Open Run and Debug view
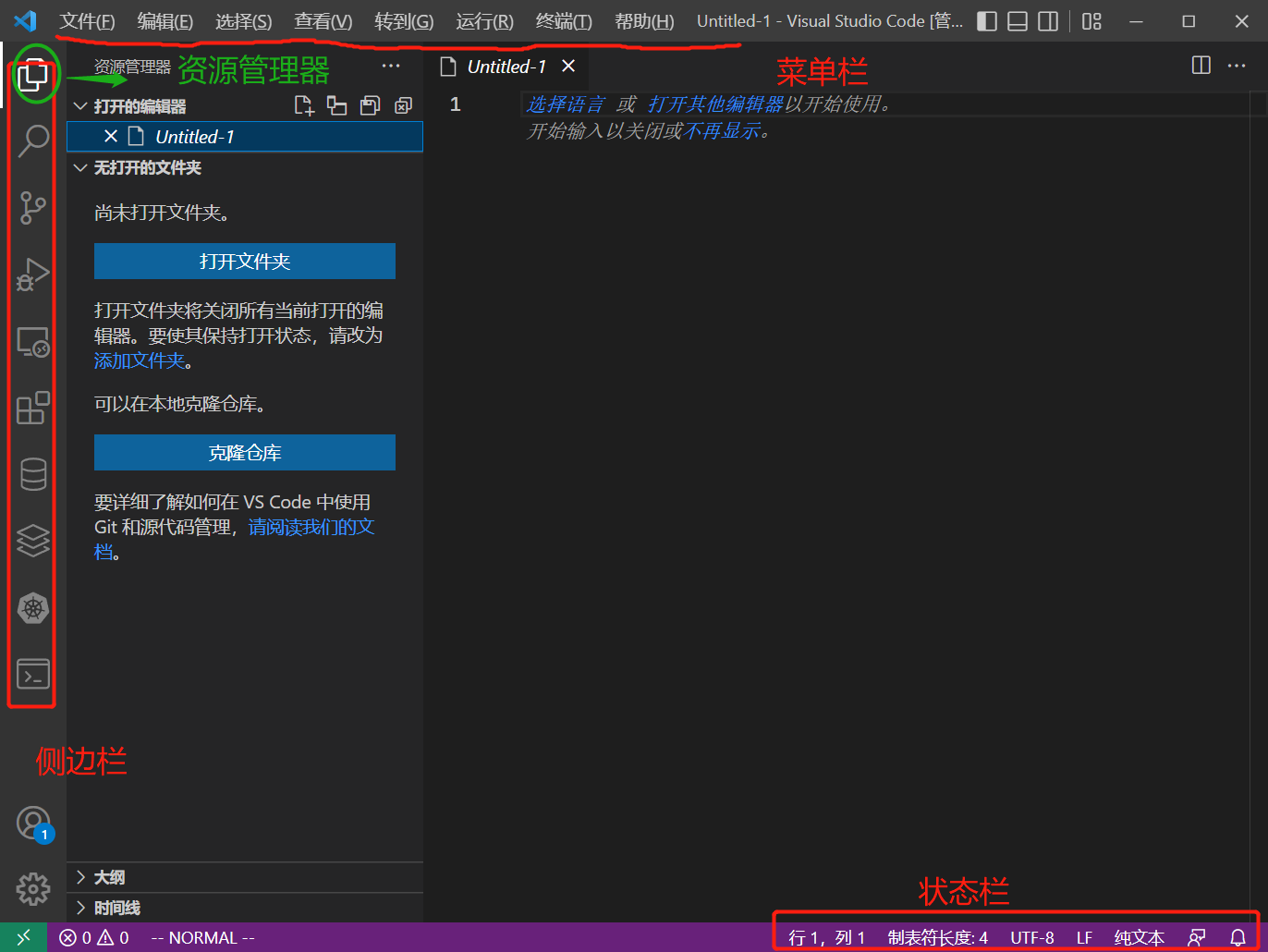1268x952 pixels. point(33,275)
